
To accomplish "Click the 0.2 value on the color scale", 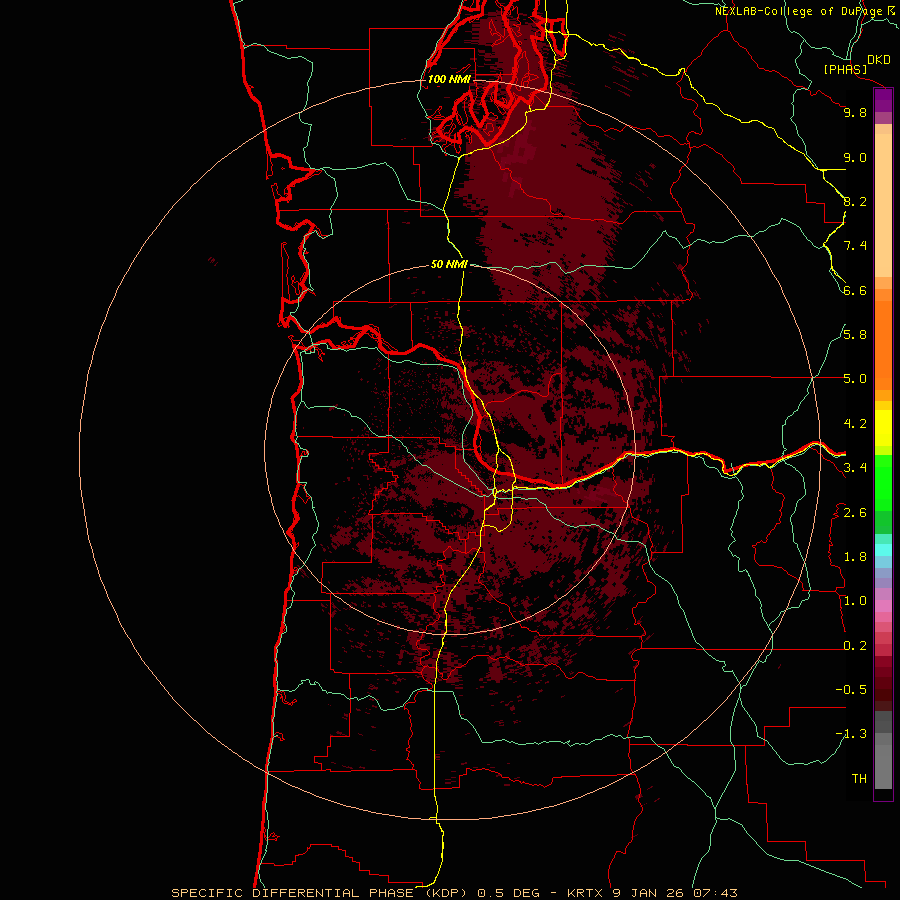I will click(x=855, y=645).
